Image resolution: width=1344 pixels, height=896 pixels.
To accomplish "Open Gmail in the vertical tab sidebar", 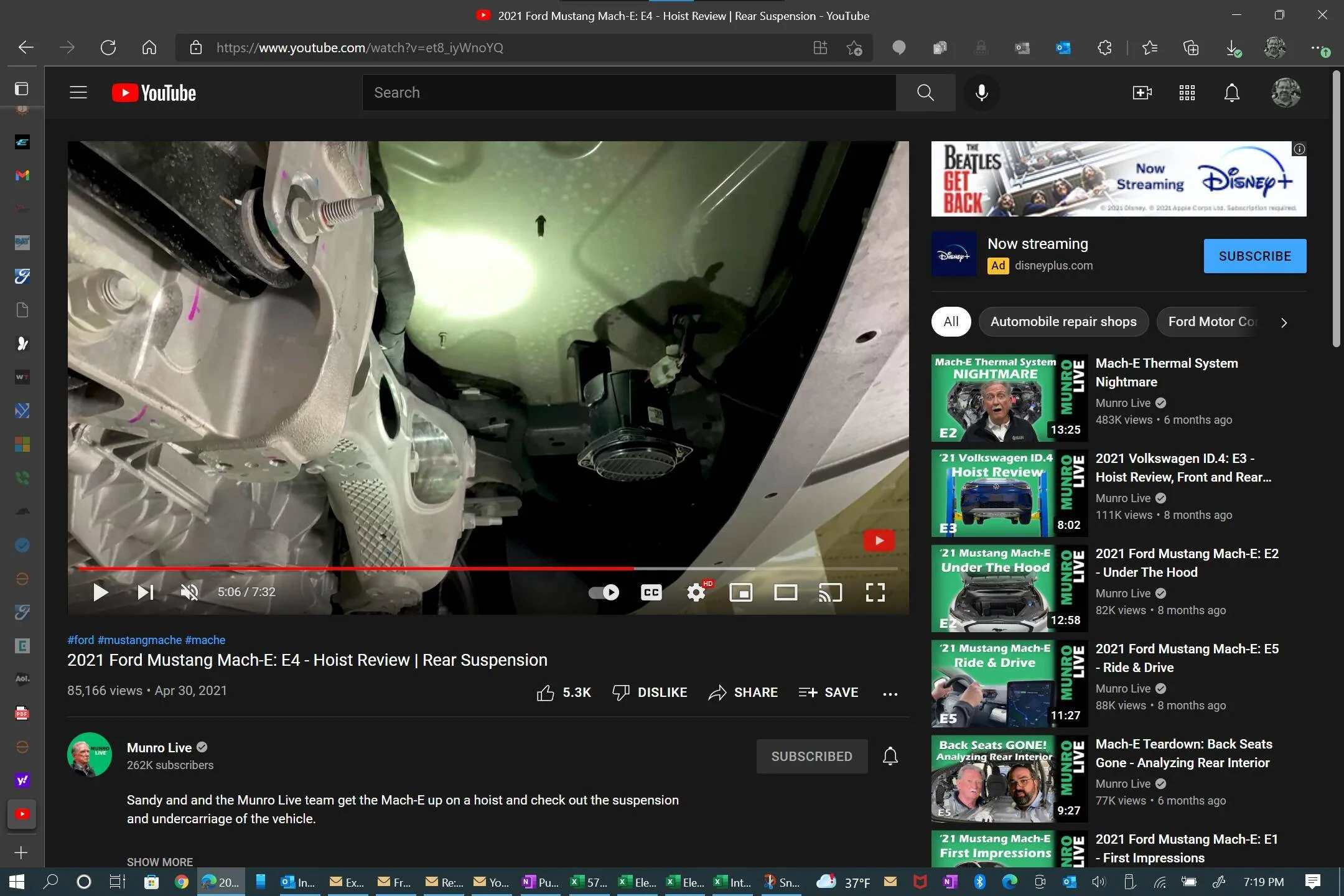I will 22,175.
